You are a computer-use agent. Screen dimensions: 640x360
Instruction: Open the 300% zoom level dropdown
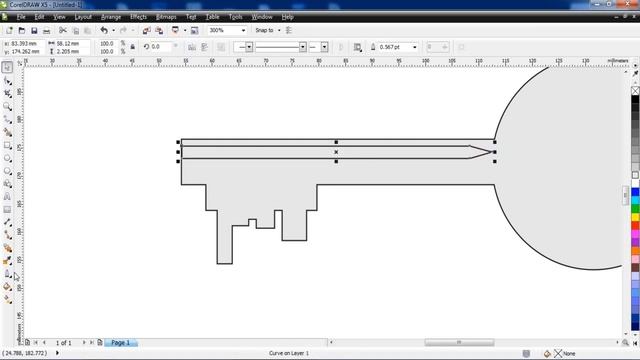coord(243,30)
